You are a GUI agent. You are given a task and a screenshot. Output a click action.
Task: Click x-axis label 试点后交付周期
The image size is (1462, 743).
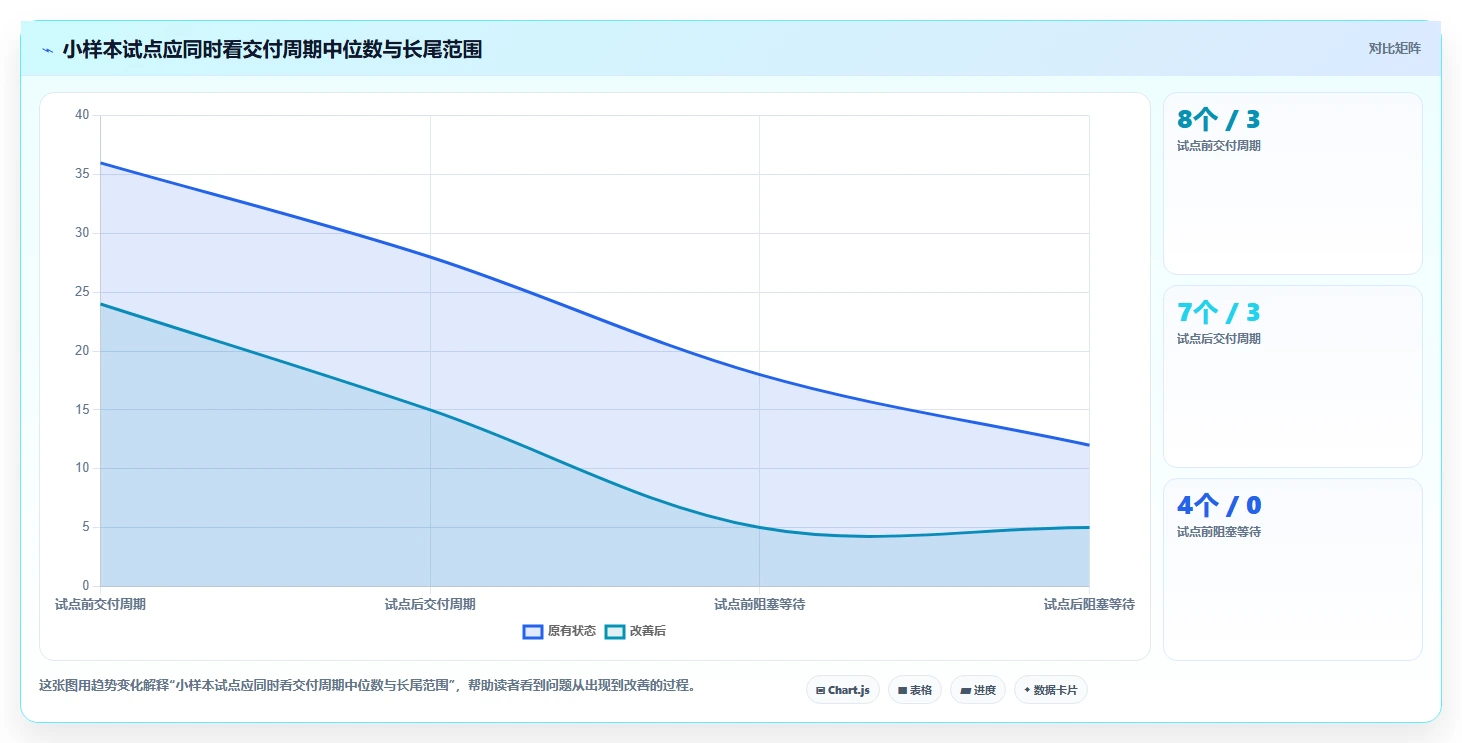coord(430,604)
